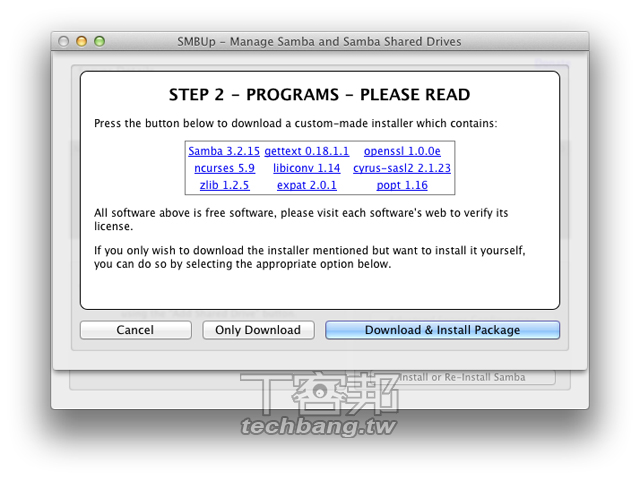Click the 'All software above is free software' paragraph
The height and width of the screenshot is (480, 640).
point(301,220)
